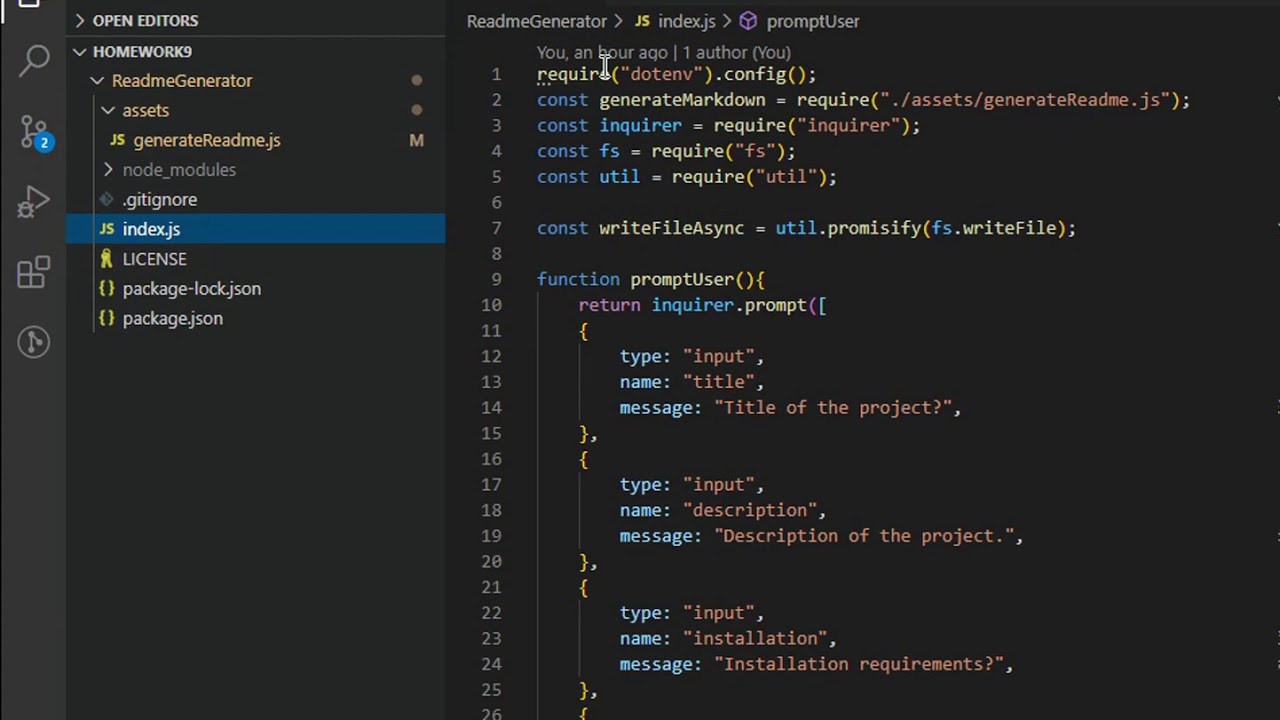
Task: Click the text "Description of the project."
Action: point(864,536)
